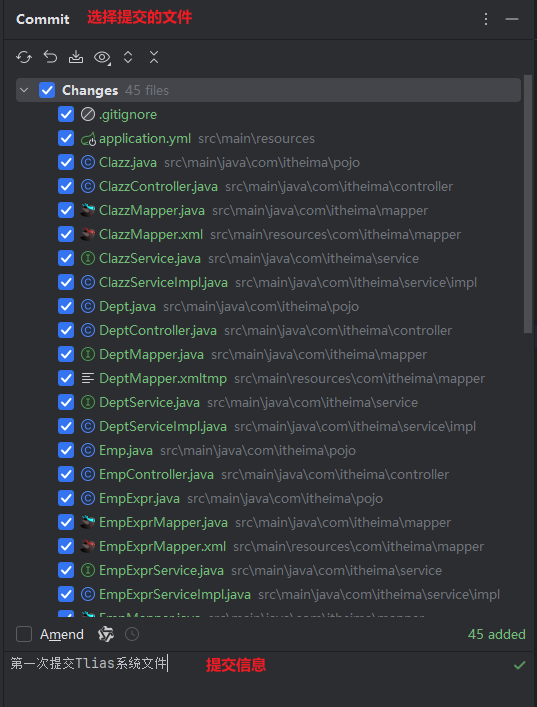The height and width of the screenshot is (707, 537).
Task: Click the class icon of EmpExprServiceImpl.java
Action: tap(87, 594)
